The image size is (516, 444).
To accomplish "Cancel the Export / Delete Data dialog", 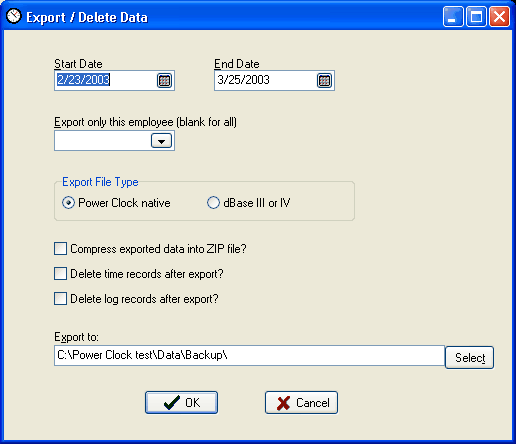I will 301,403.
